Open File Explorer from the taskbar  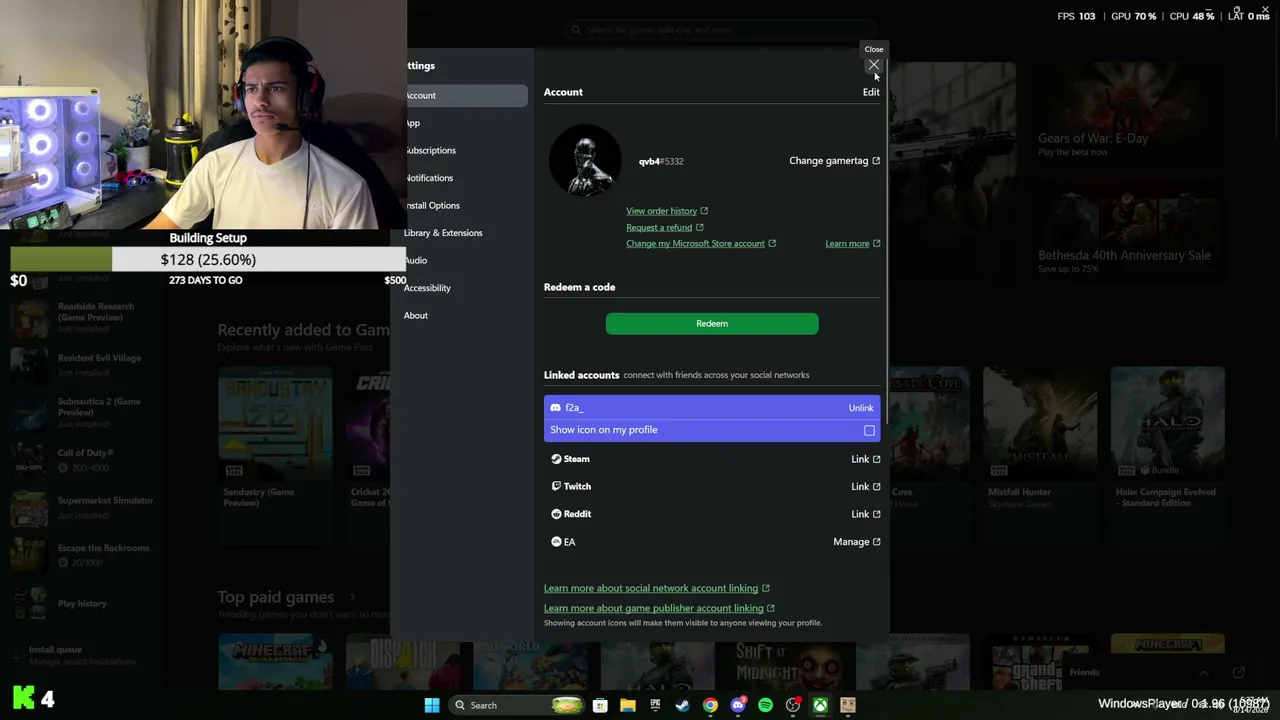coord(628,705)
